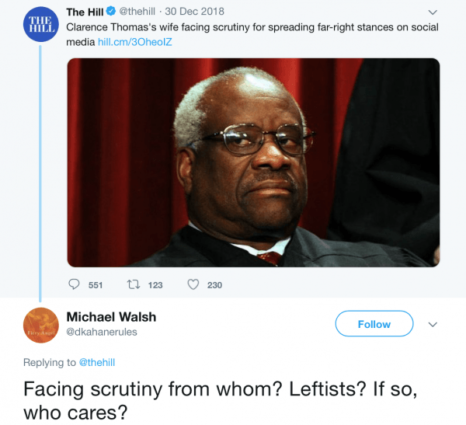The image size is (466, 425).
Task: View the 230 likes count
Action: click(x=215, y=285)
